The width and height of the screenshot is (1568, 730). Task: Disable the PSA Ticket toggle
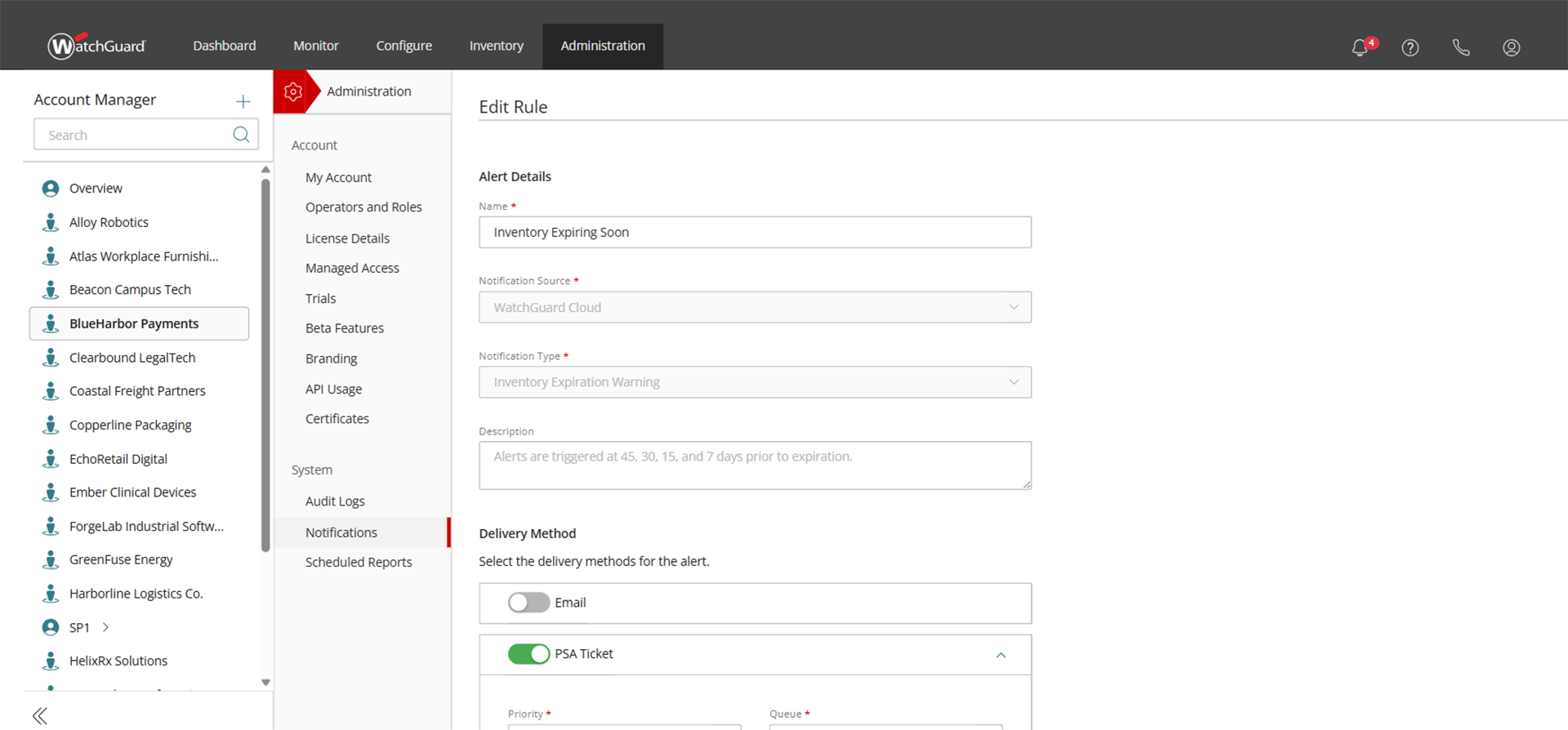pos(528,654)
